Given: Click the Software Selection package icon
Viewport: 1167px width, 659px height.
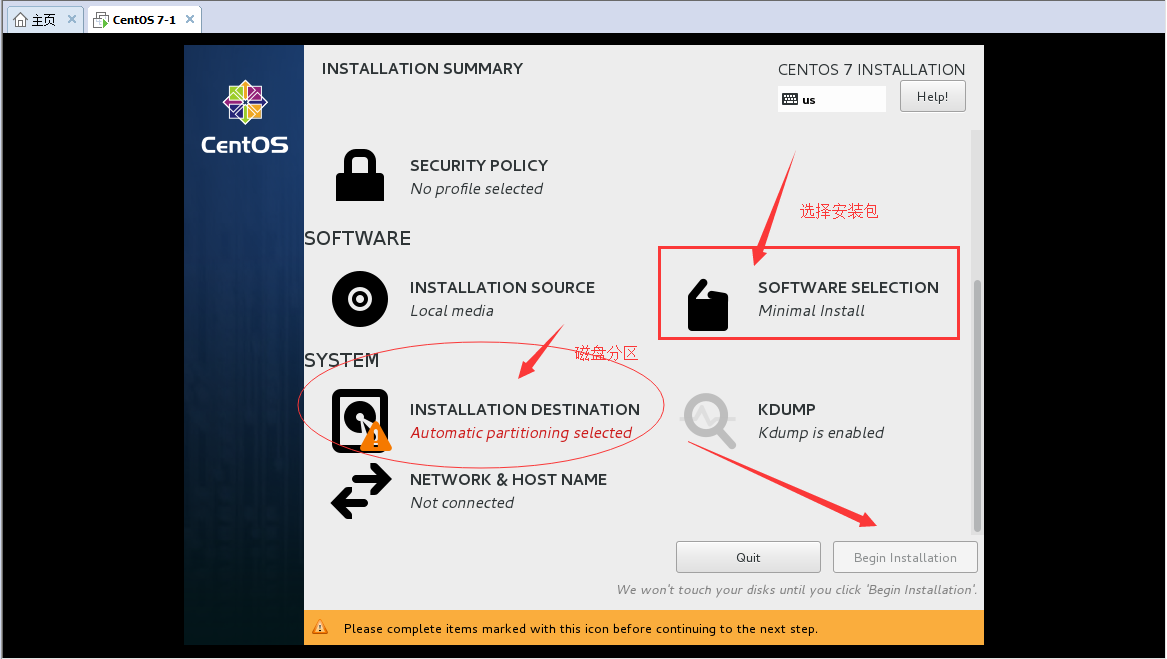Looking at the screenshot, I should pyautogui.click(x=708, y=305).
